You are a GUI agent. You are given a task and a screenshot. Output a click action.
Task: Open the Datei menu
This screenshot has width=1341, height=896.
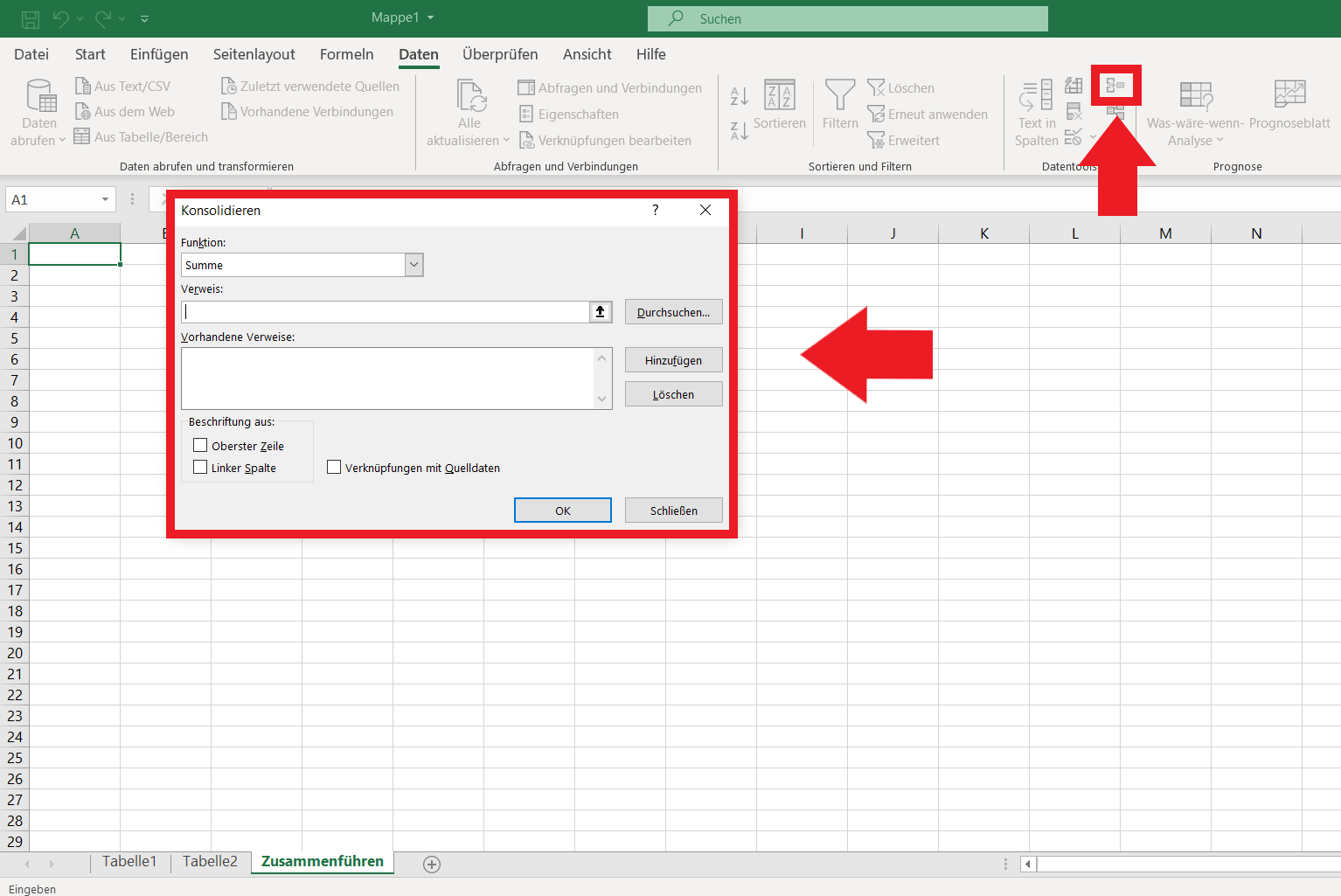[31, 54]
